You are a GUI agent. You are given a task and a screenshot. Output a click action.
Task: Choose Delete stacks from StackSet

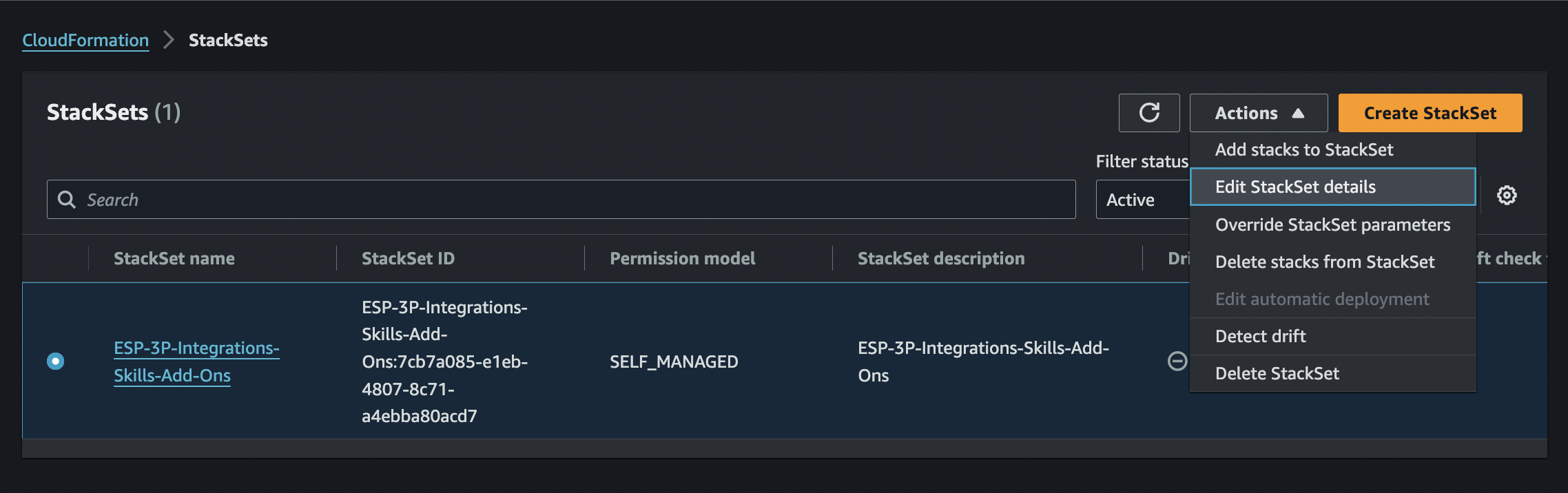click(x=1332, y=262)
